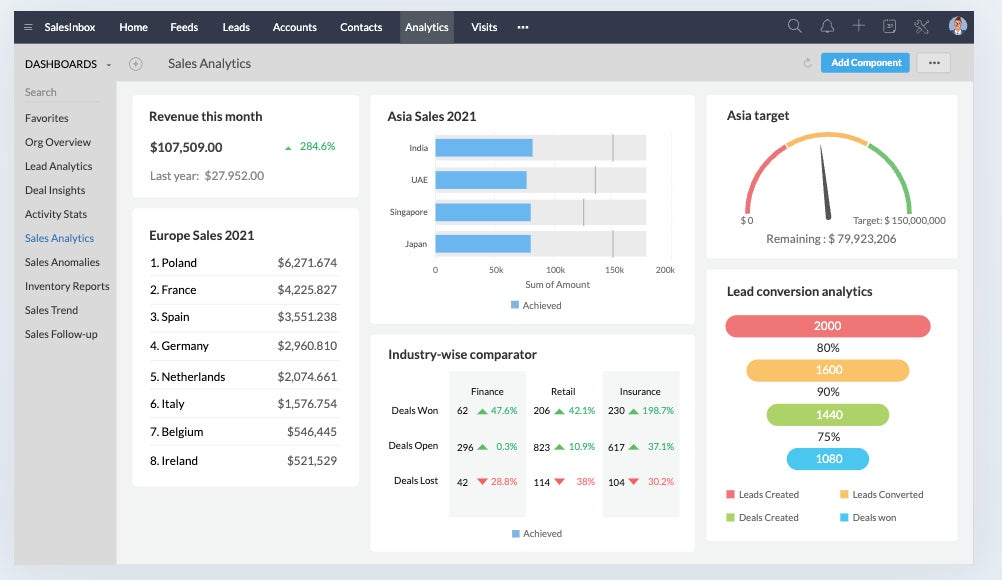
Task: Open the Feeds tab
Action: (184, 27)
